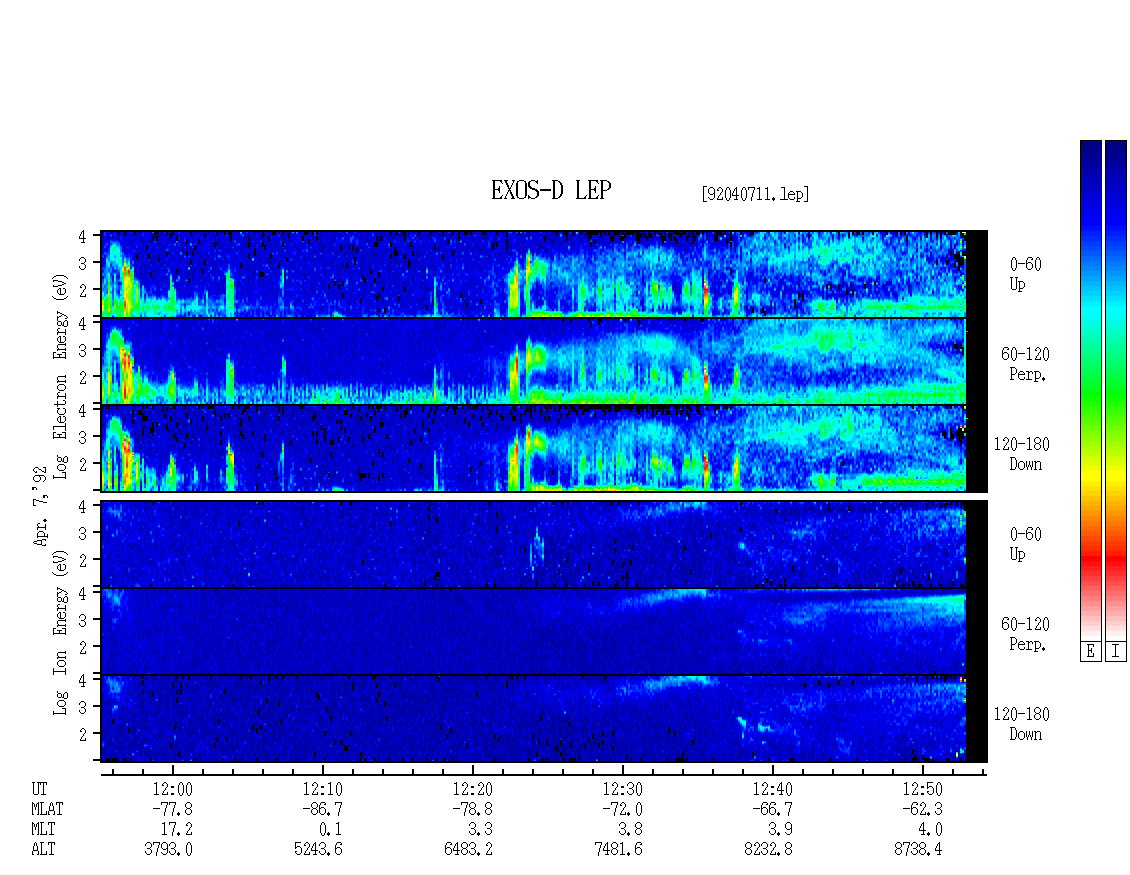This screenshot has width=1130, height=875.
Task: Click the file name [92040711.lep]
Action: 755,194
